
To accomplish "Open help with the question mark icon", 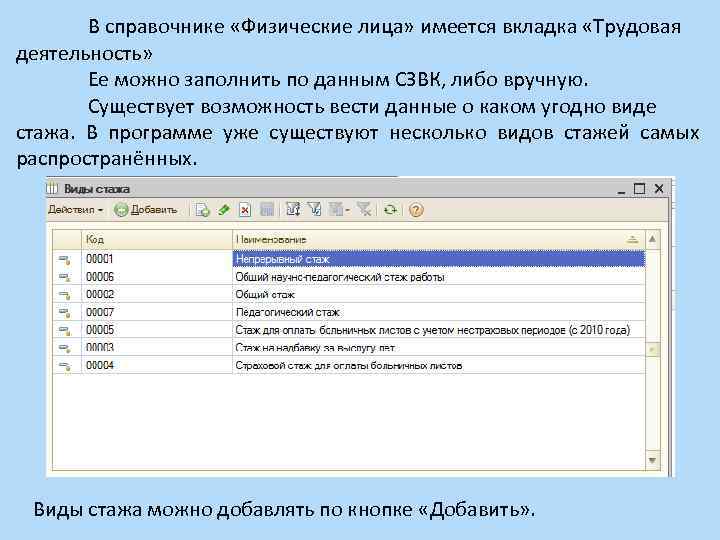I will [416, 210].
